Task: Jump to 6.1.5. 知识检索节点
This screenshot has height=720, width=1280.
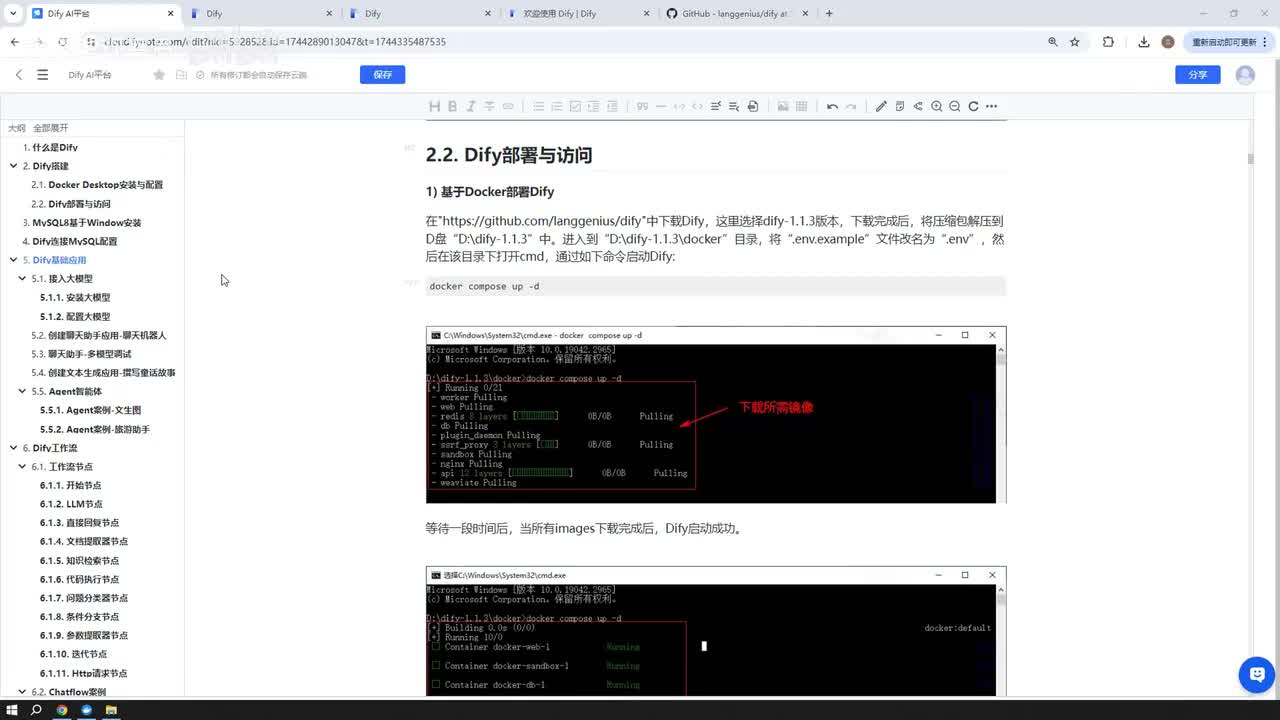Action: pyautogui.click(x=79, y=560)
